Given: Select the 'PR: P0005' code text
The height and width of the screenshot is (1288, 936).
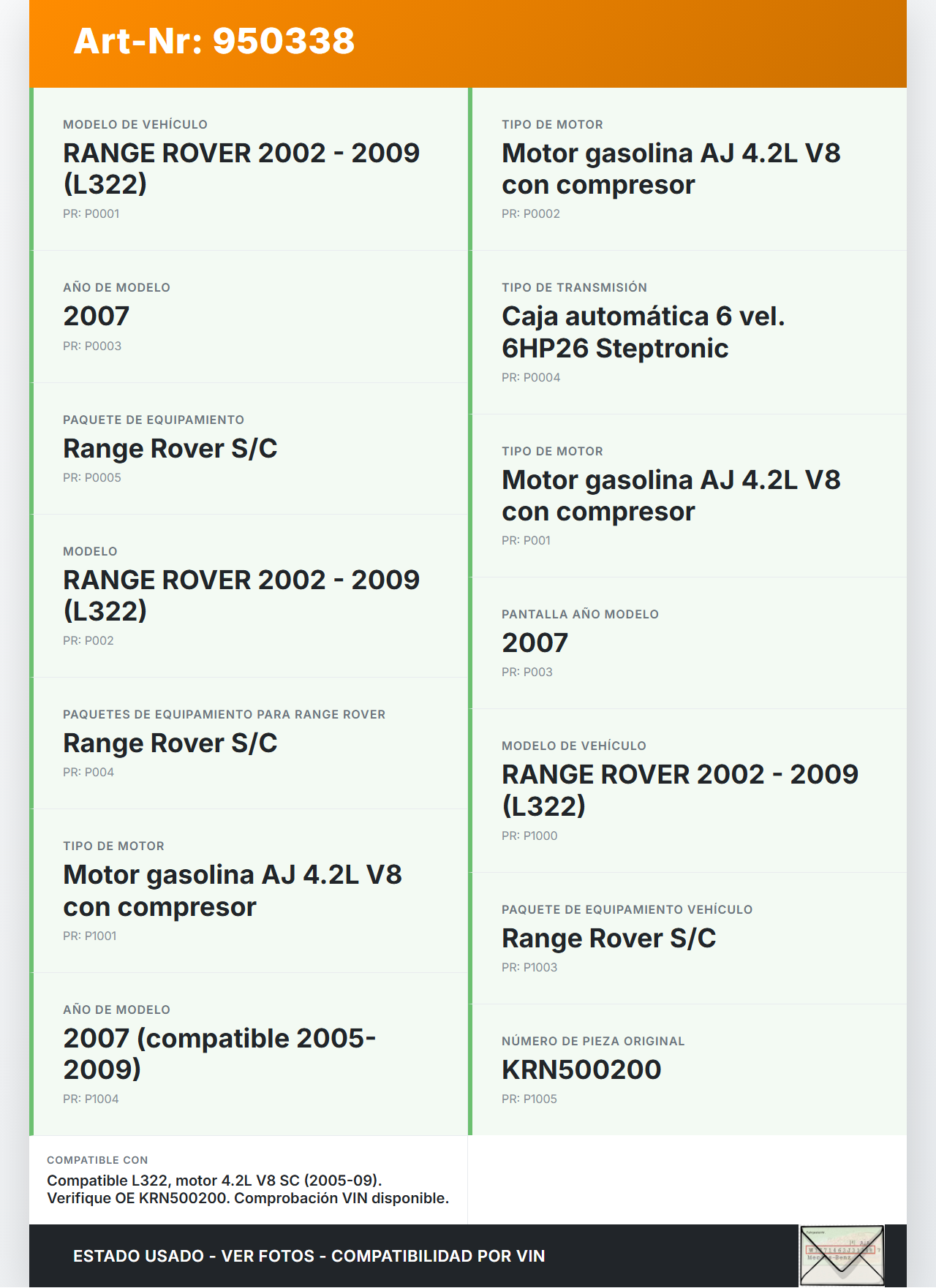Looking at the screenshot, I should click(x=92, y=477).
